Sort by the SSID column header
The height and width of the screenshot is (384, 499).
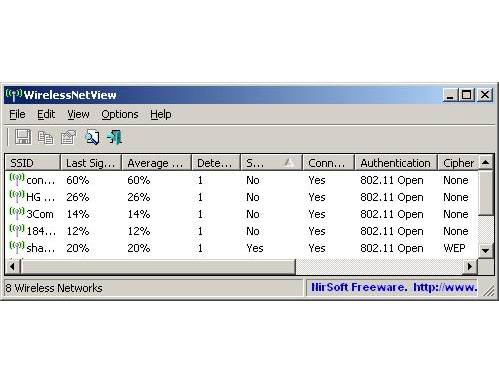pos(32,163)
